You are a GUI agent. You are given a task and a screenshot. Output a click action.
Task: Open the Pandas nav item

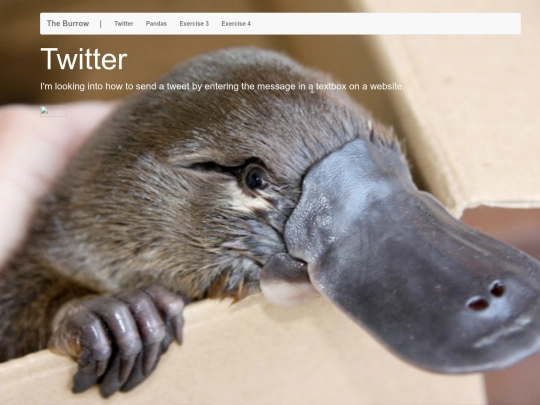pyautogui.click(x=156, y=23)
